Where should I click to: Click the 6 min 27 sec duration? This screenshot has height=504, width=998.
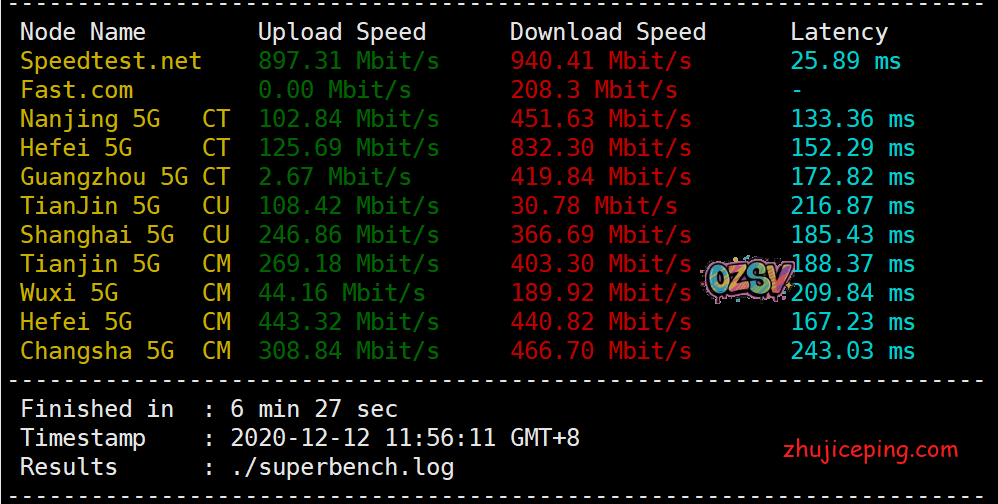[314, 409]
